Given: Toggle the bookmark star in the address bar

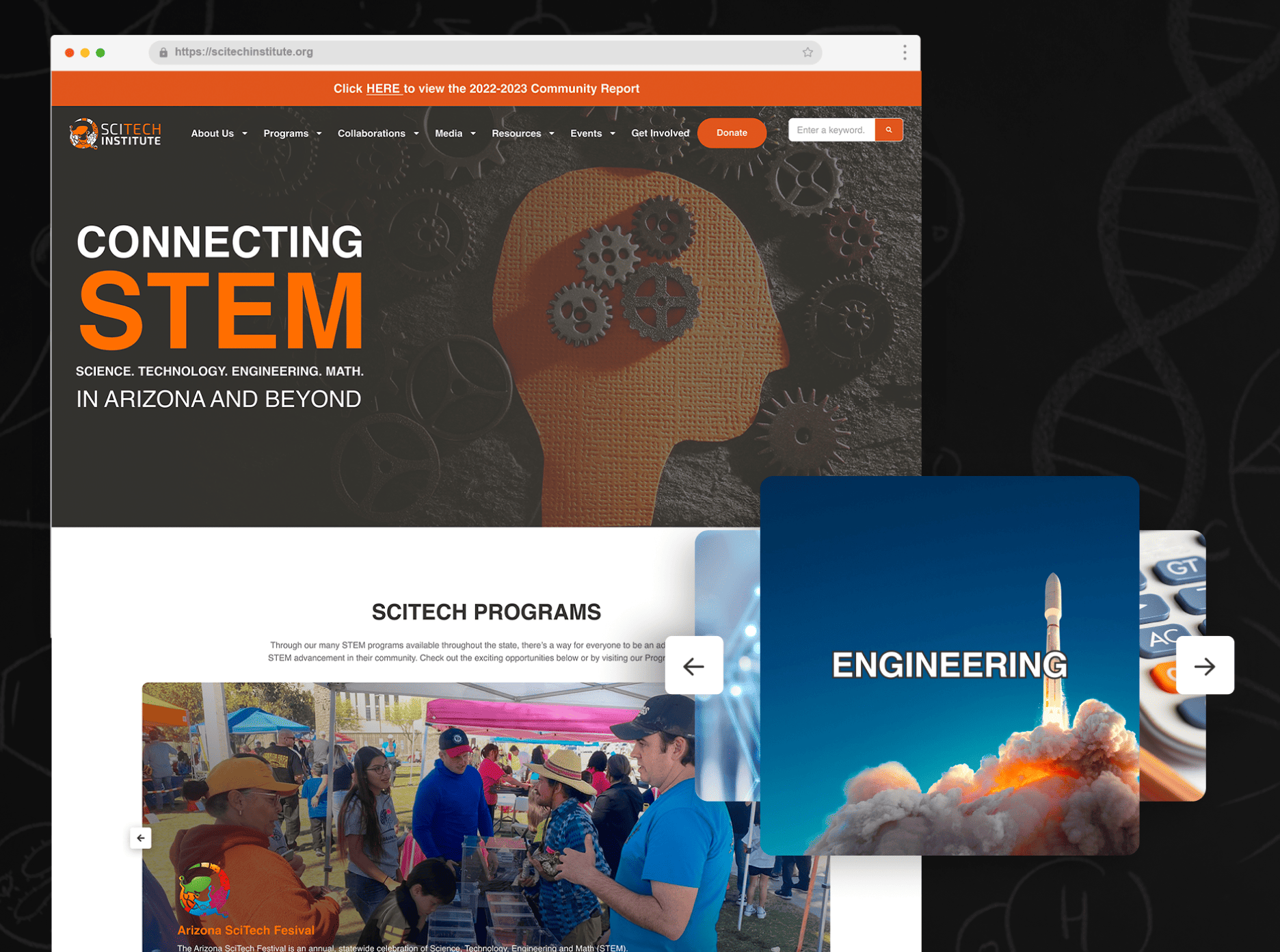Looking at the screenshot, I should (x=807, y=52).
